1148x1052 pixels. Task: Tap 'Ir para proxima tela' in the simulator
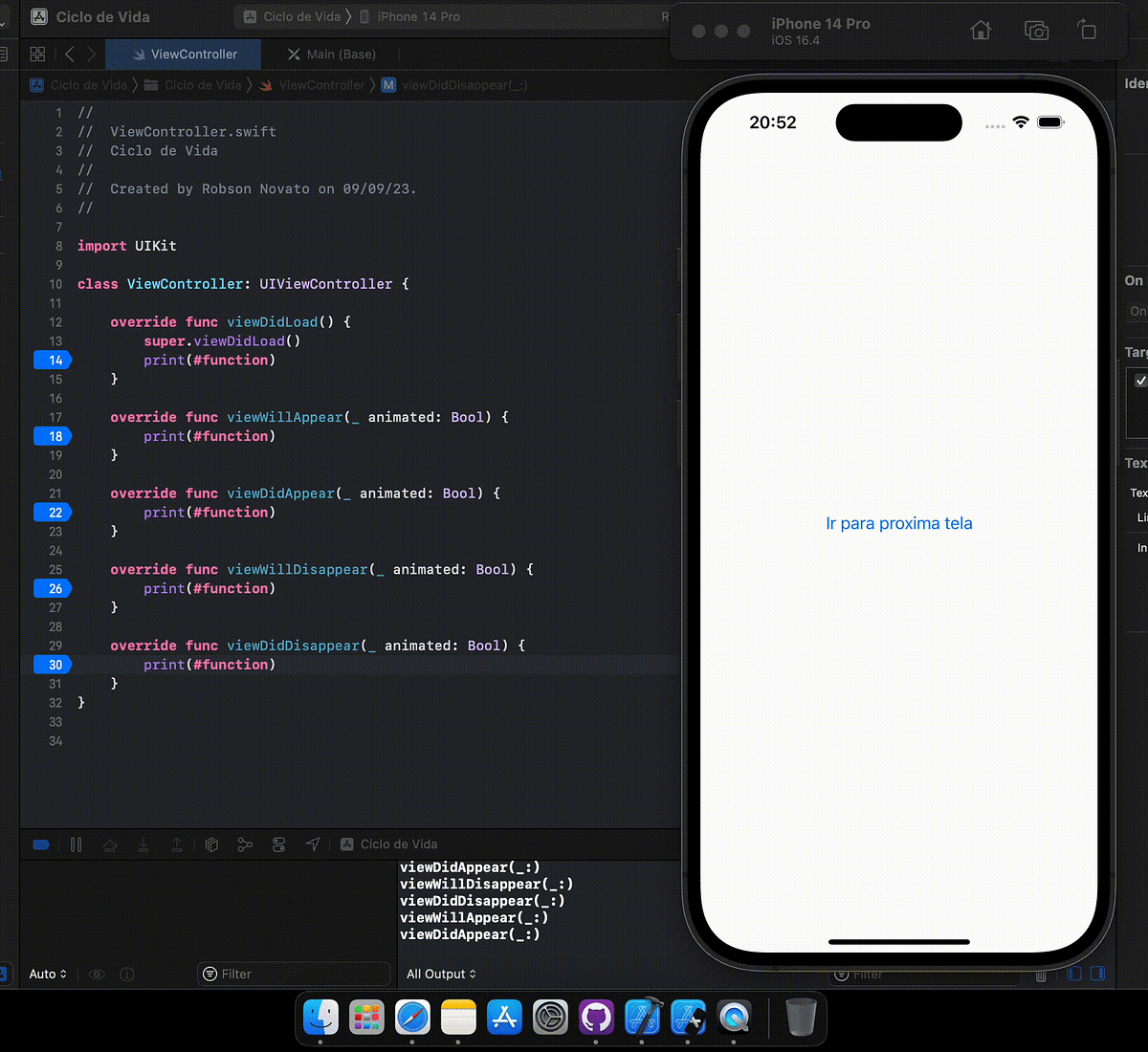(x=898, y=523)
